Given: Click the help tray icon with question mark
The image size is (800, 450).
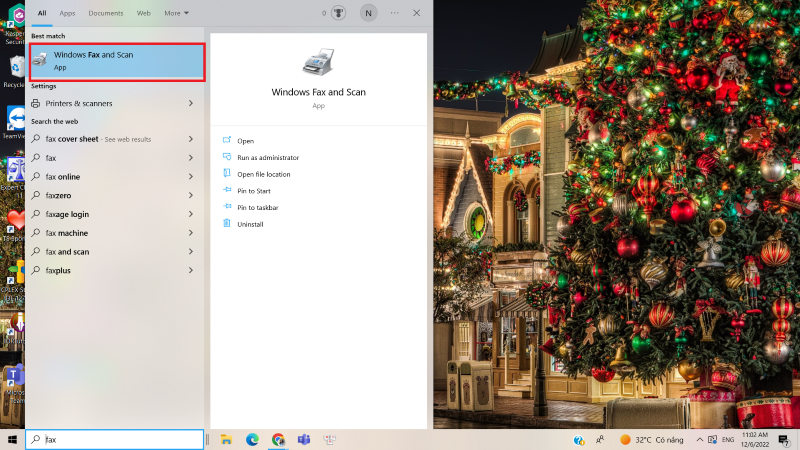Looking at the screenshot, I should (x=579, y=440).
